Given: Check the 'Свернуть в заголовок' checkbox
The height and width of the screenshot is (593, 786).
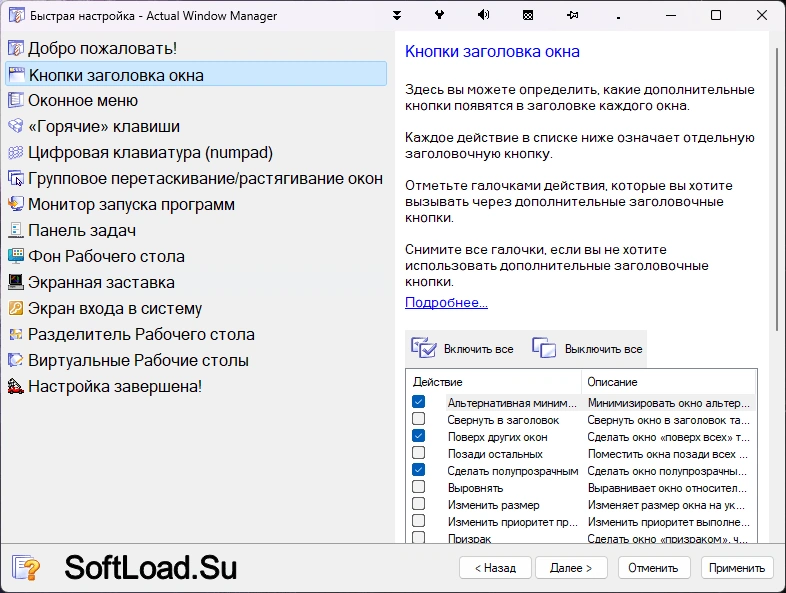Looking at the screenshot, I should point(419,419).
